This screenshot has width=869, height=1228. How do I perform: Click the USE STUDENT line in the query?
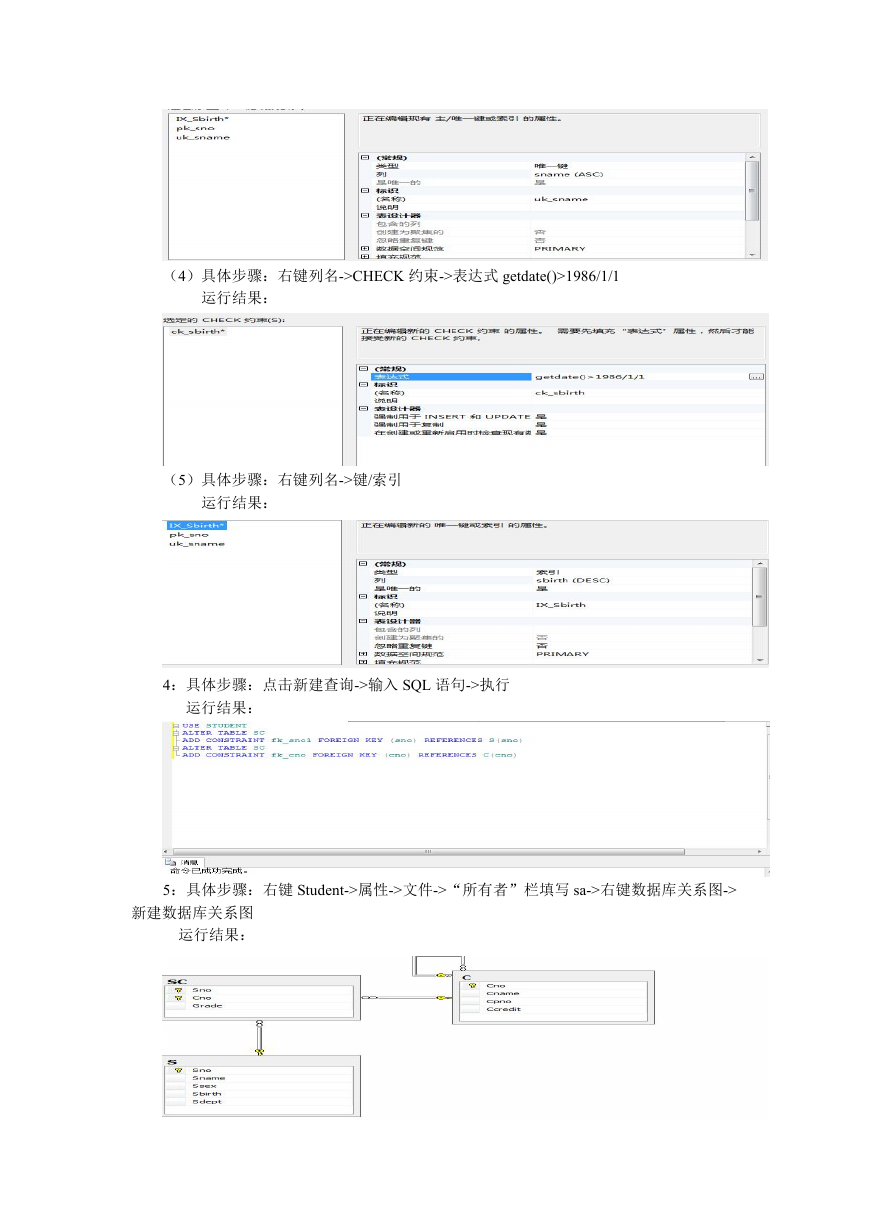(x=214, y=725)
